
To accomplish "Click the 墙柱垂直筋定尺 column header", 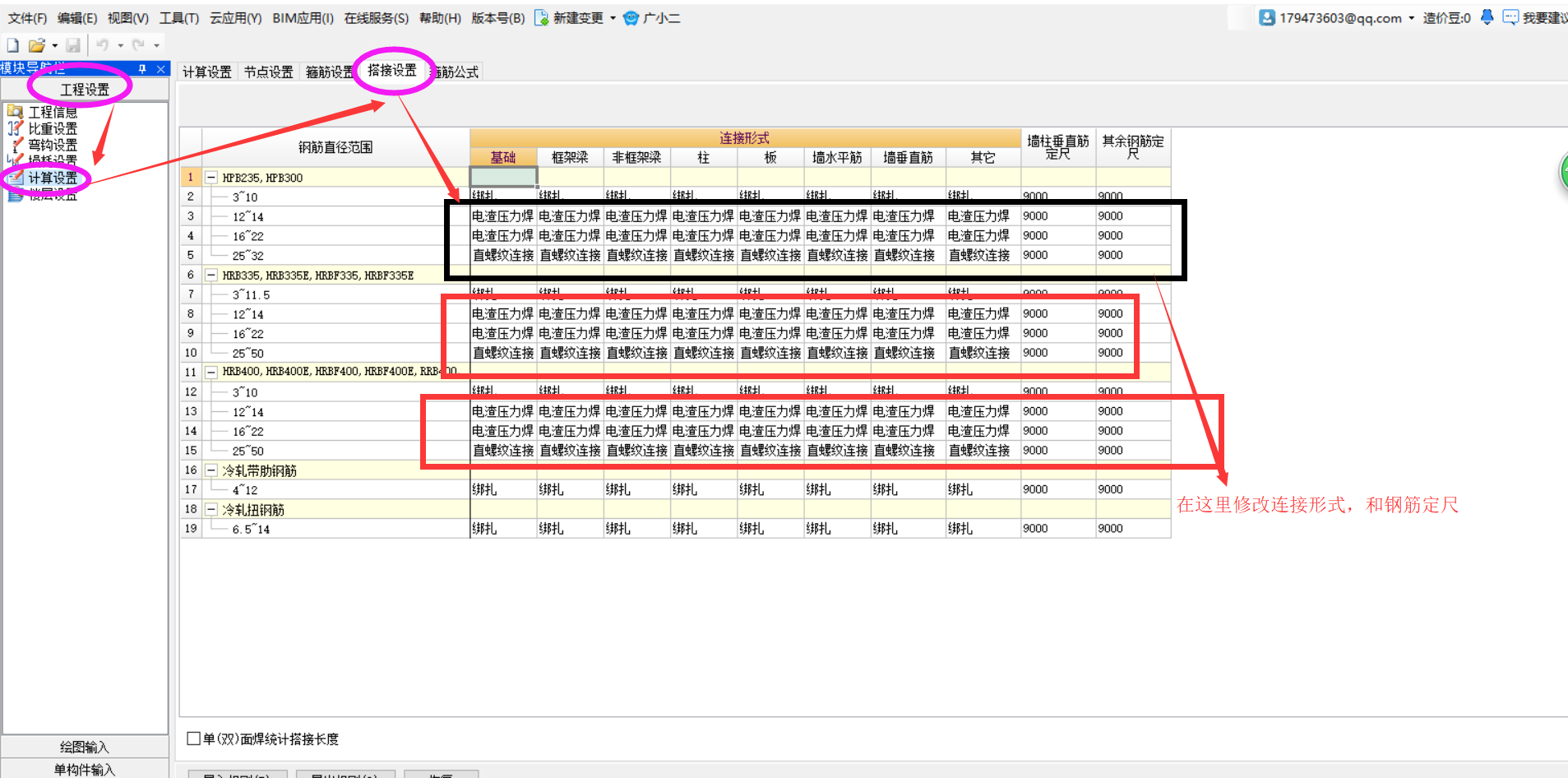I will point(1058,147).
